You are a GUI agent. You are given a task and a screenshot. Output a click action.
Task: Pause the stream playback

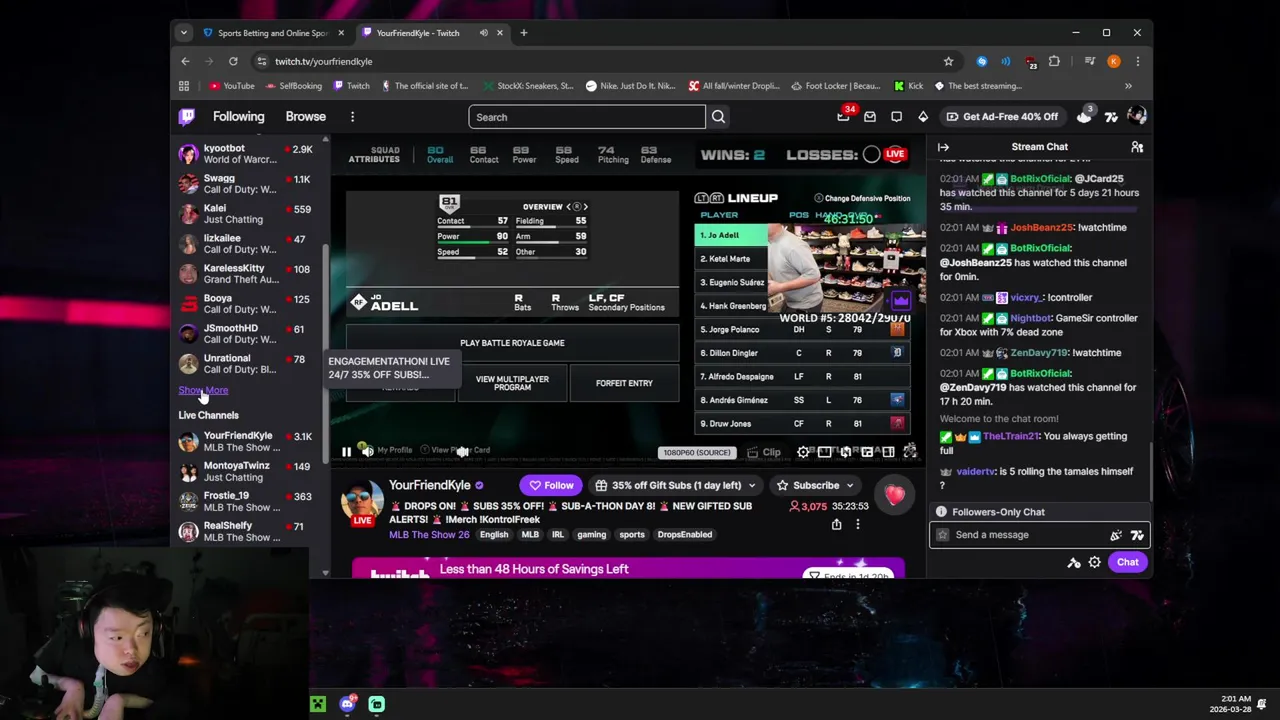click(346, 452)
